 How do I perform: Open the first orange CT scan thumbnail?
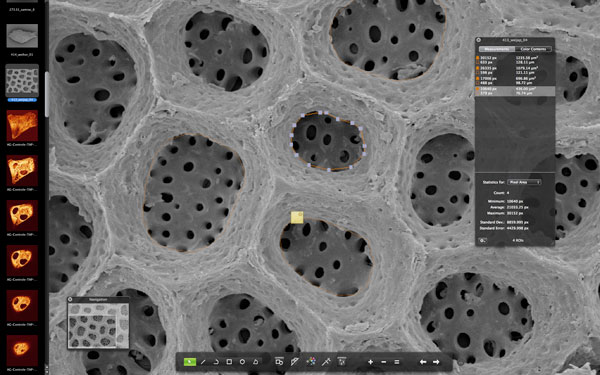(22, 126)
